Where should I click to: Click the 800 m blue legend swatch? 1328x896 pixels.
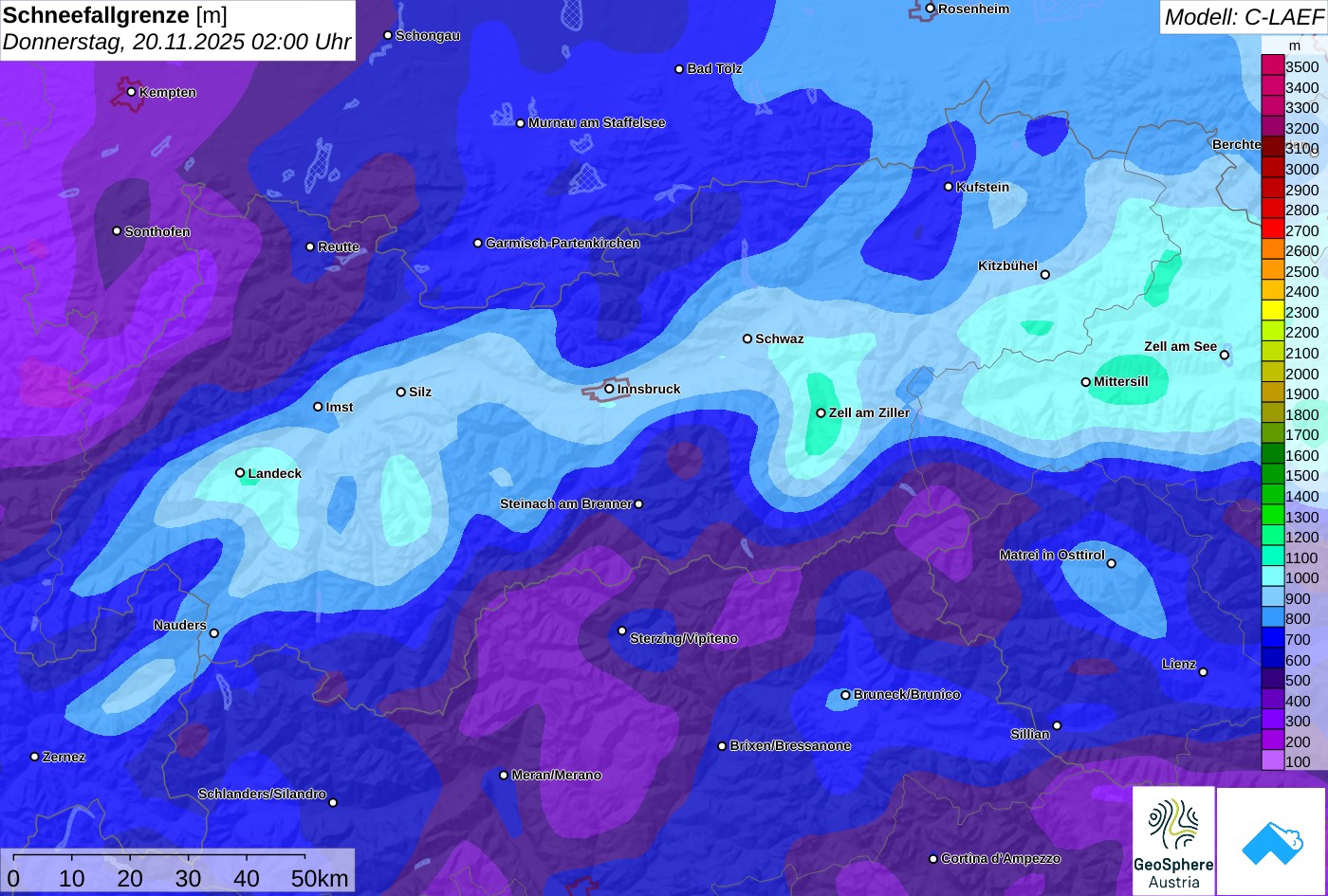1272,618
